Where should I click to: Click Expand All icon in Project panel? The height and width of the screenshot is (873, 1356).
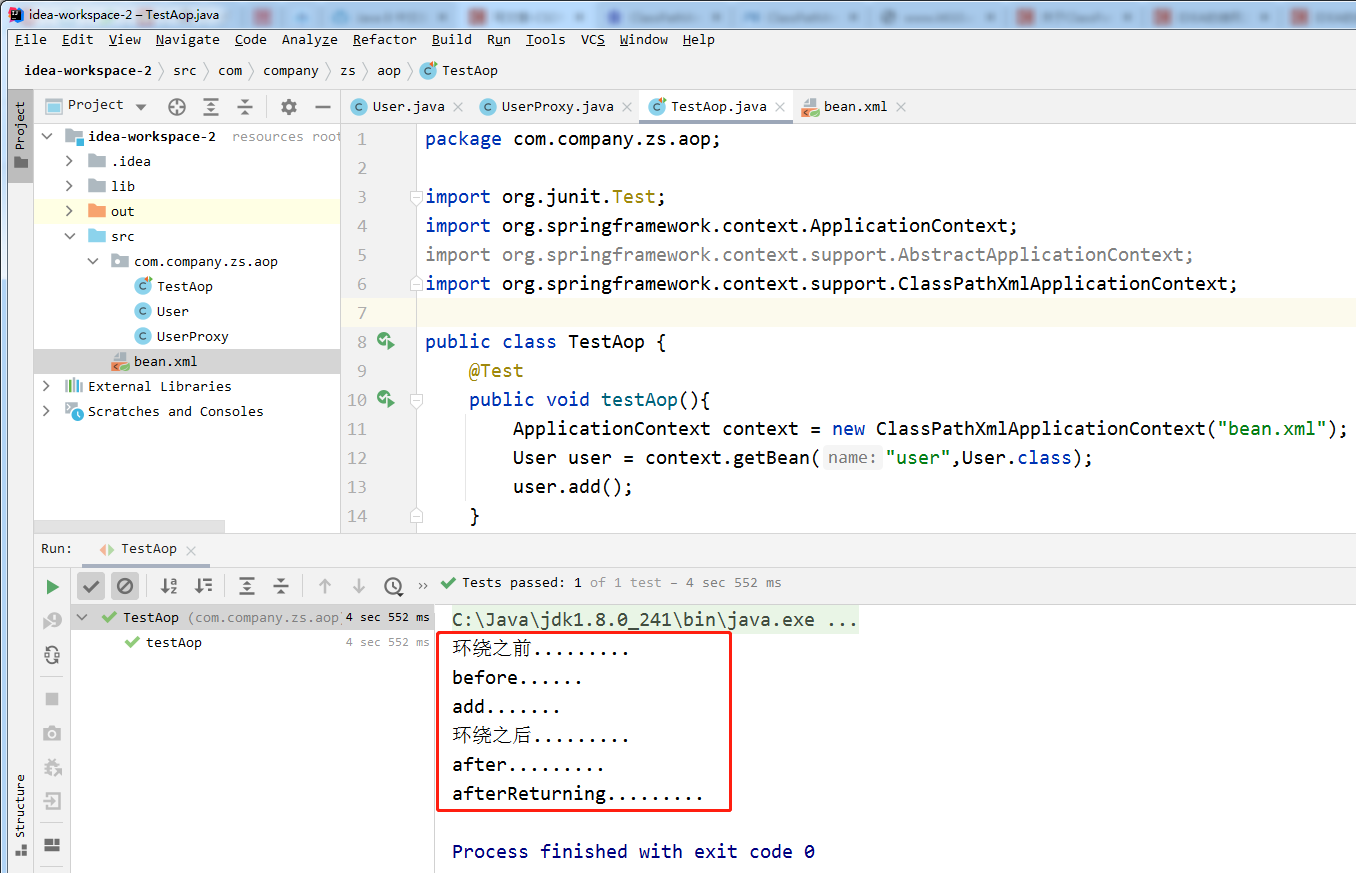(x=211, y=107)
